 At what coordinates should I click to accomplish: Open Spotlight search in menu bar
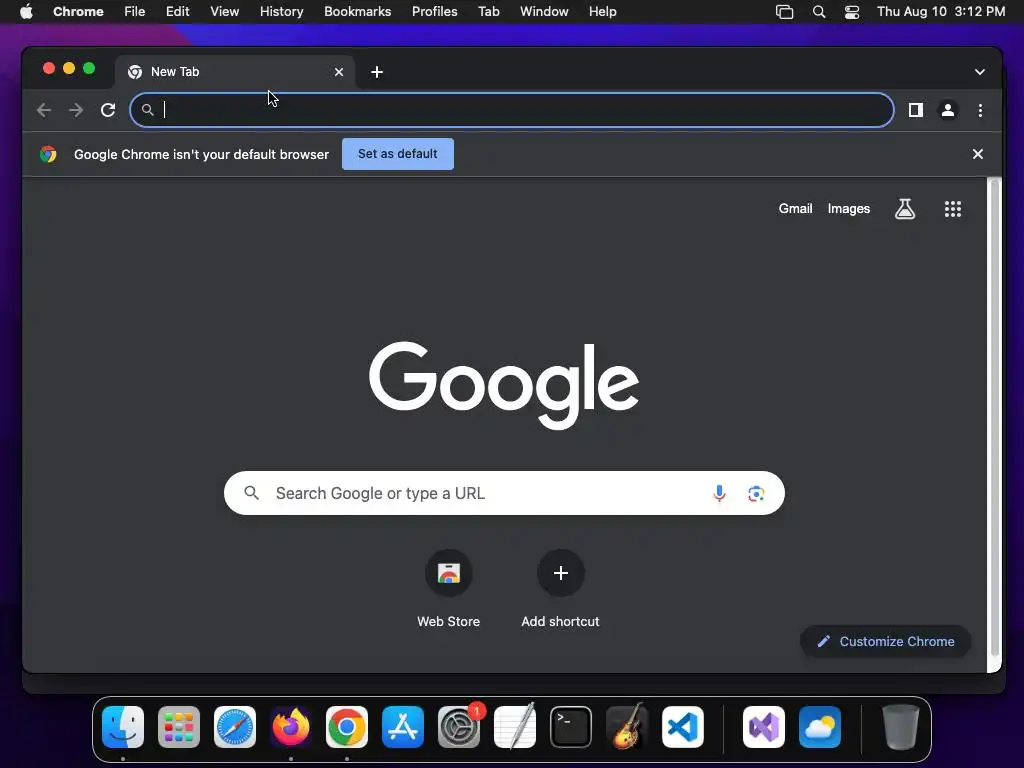[x=819, y=12]
